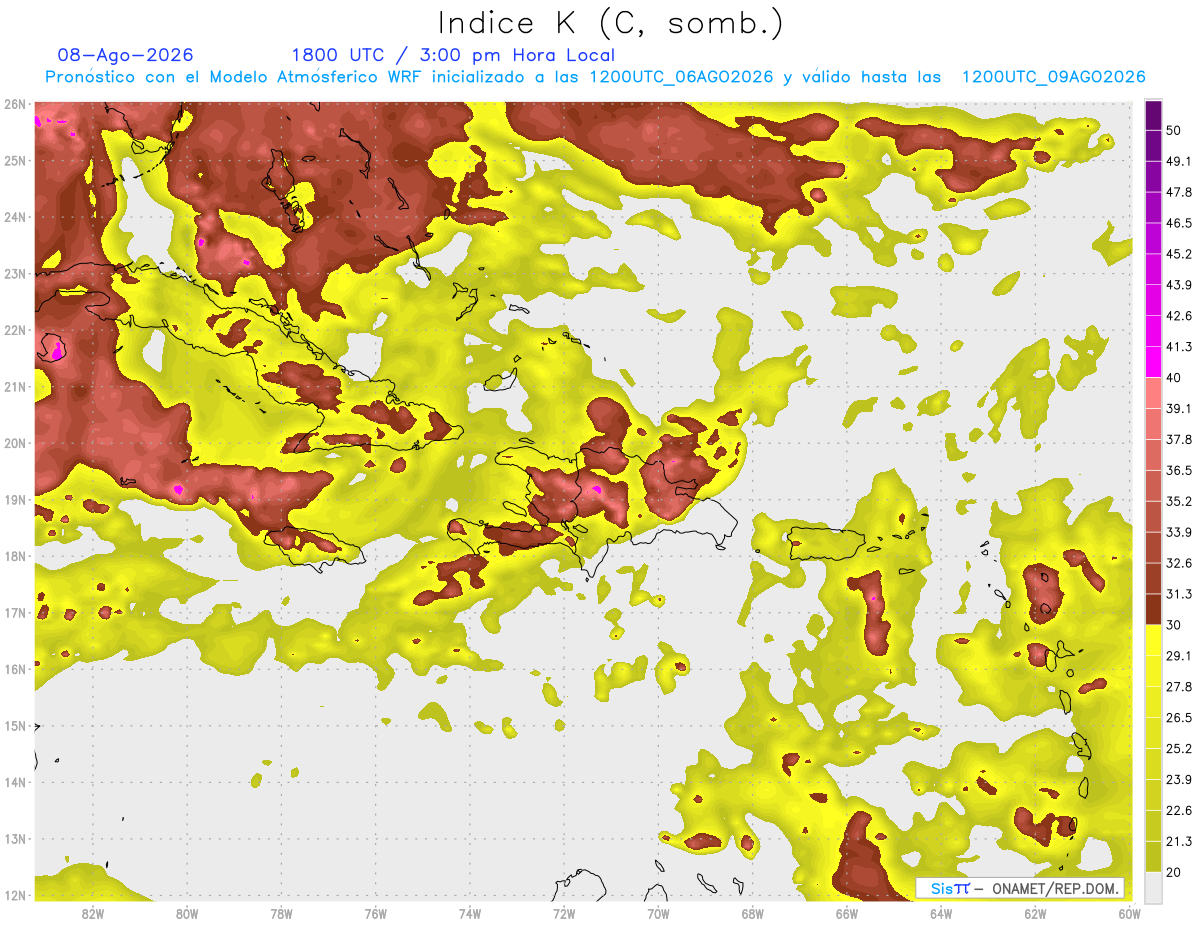This screenshot has height=927, width=1200.
Task: Click the initialization time '1200UTC_06AGO2026'
Action: pyautogui.click(x=681, y=77)
